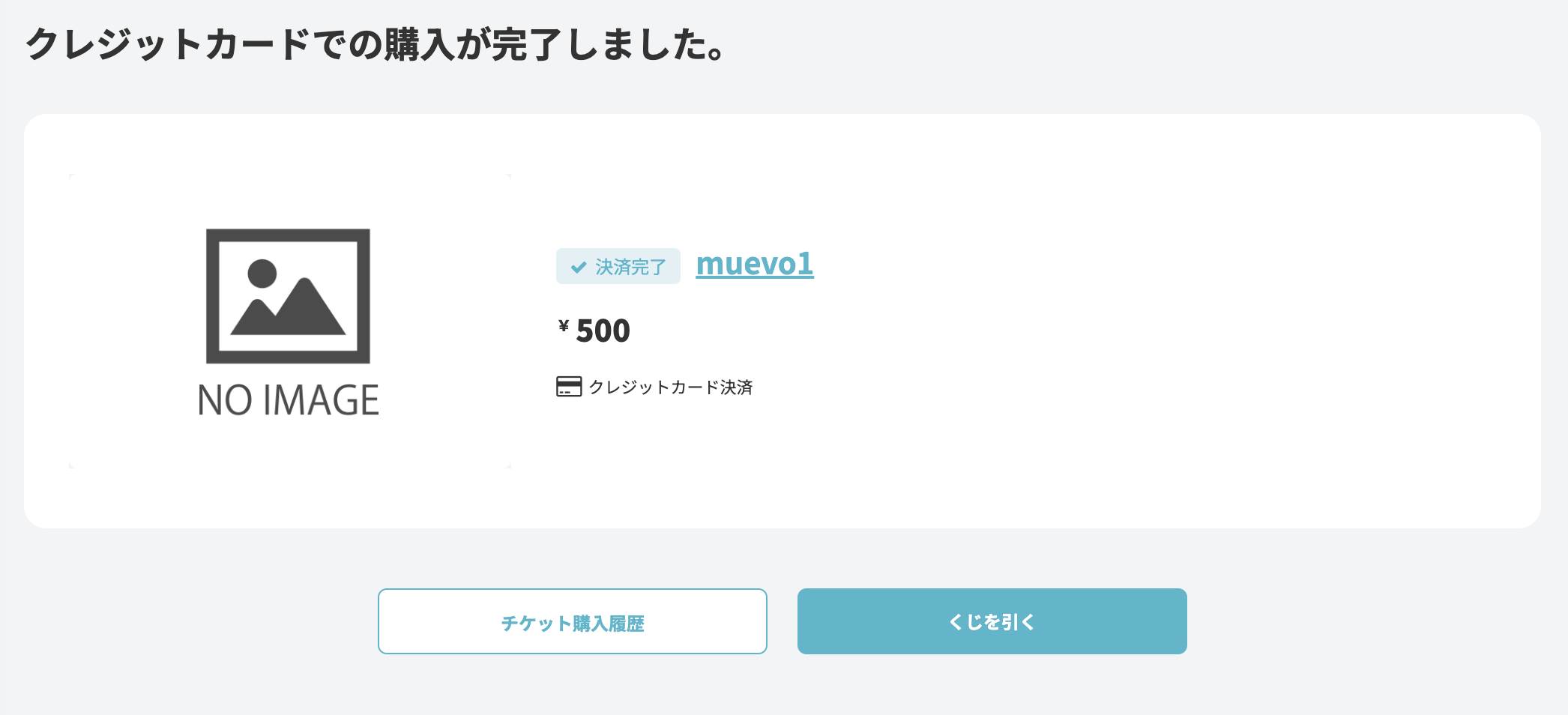Click the チケット購入履歴 outlined button

tap(573, 621)
